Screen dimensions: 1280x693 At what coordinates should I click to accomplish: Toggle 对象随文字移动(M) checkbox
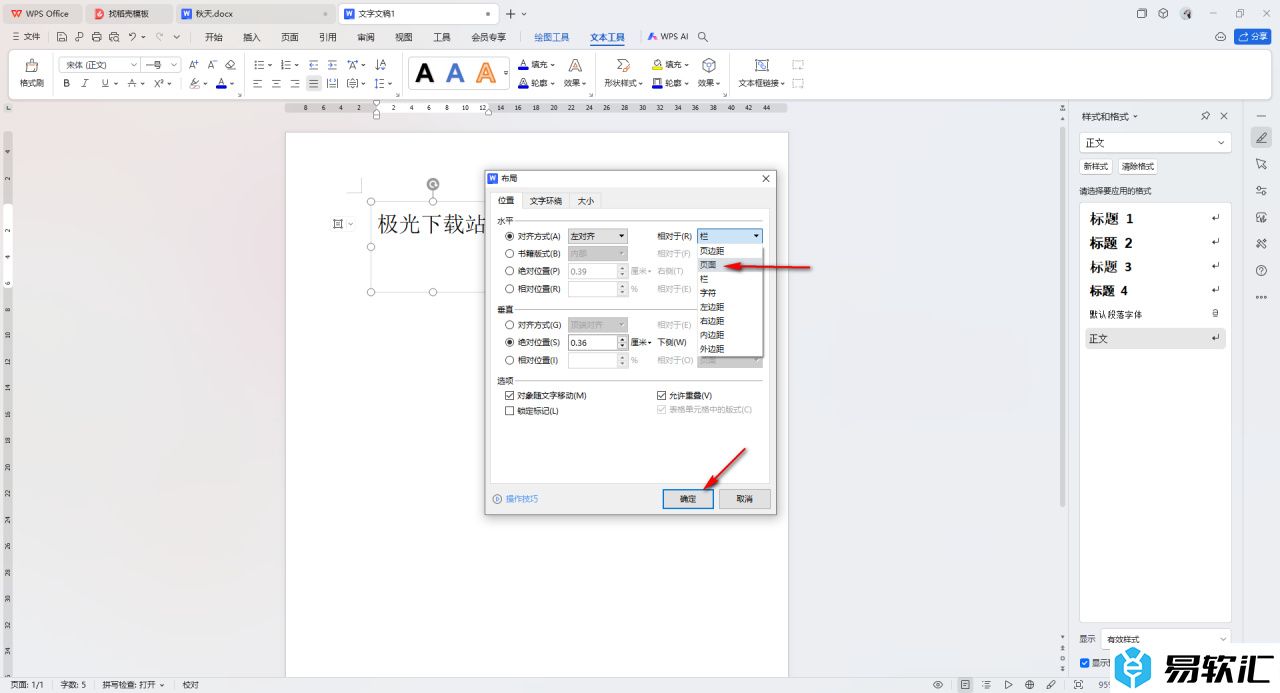pyautogui.click(x=510, y=396)
